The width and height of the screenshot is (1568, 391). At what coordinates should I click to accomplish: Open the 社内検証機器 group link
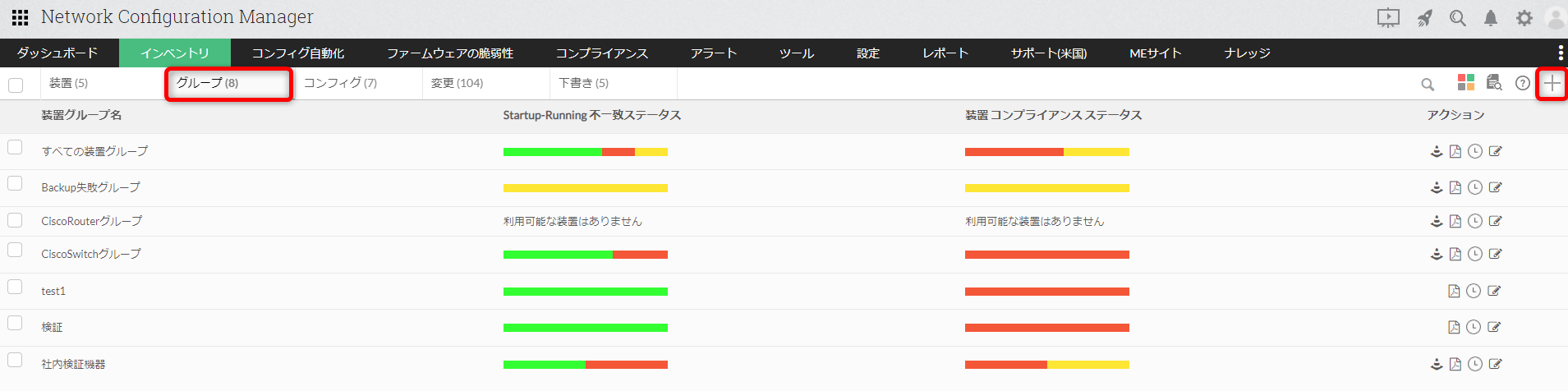click(x=73, y=364)
